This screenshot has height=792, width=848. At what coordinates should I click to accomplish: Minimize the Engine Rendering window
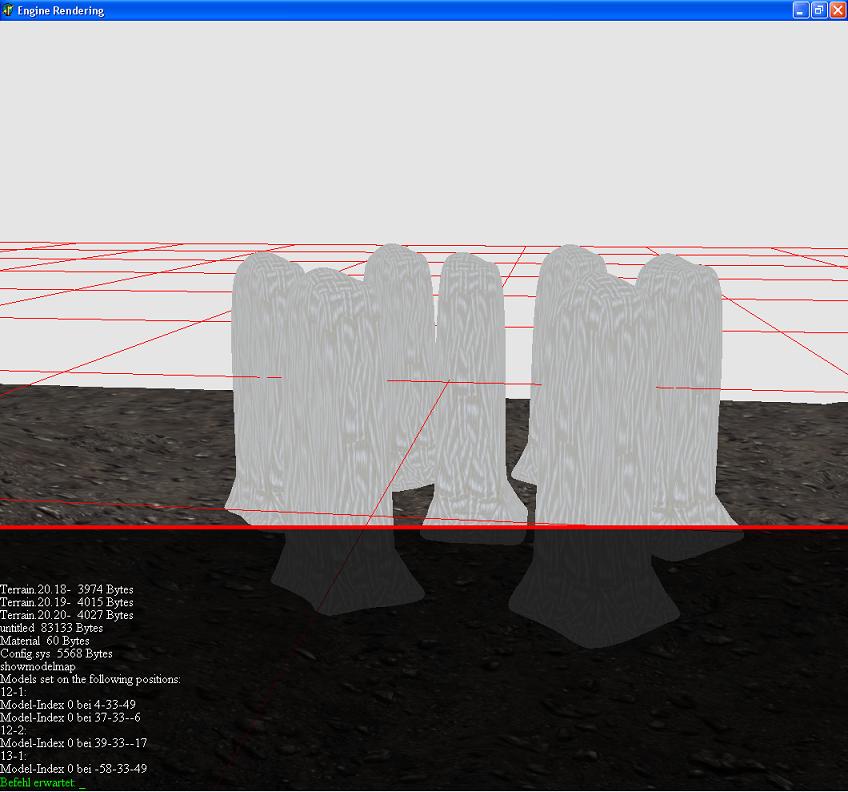tap(800, 10)
